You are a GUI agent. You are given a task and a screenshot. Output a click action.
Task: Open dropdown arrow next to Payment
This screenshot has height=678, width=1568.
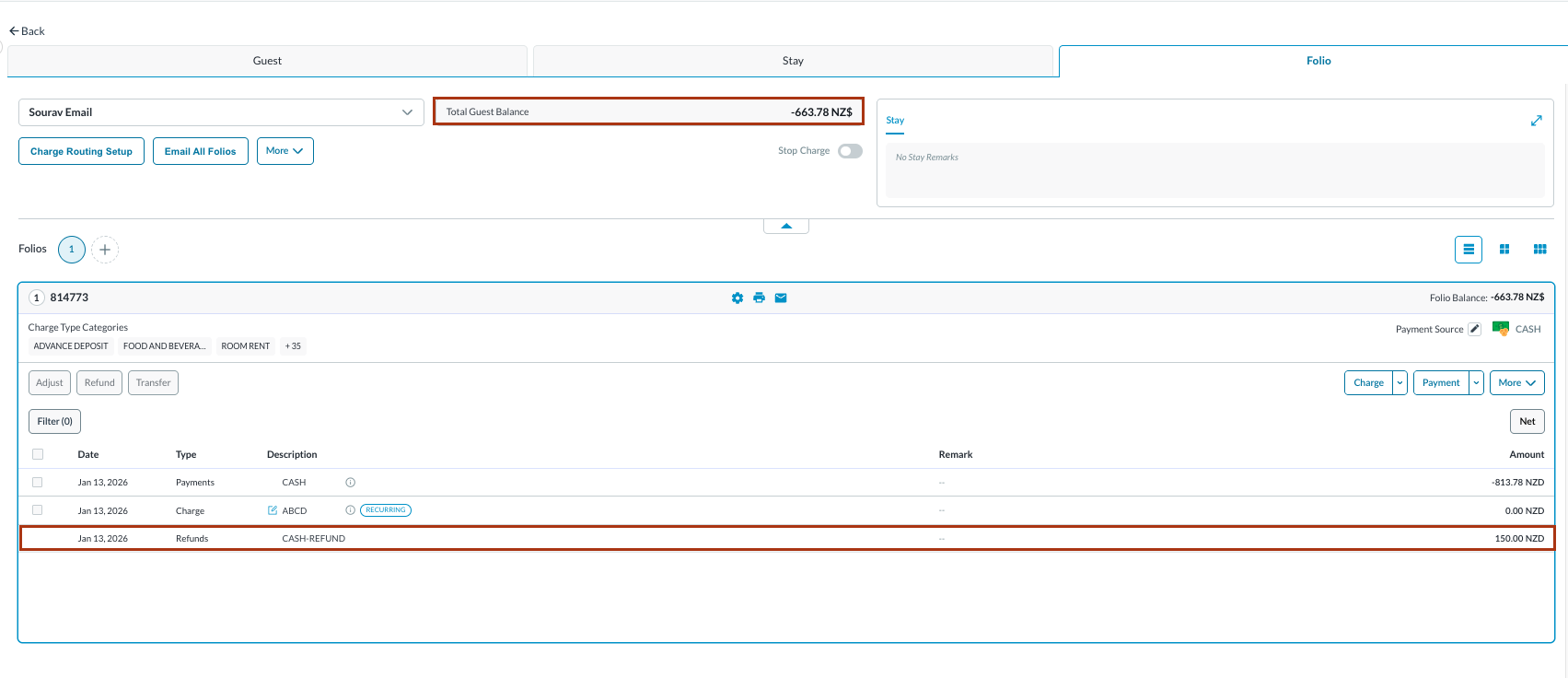pos(1476,383)
